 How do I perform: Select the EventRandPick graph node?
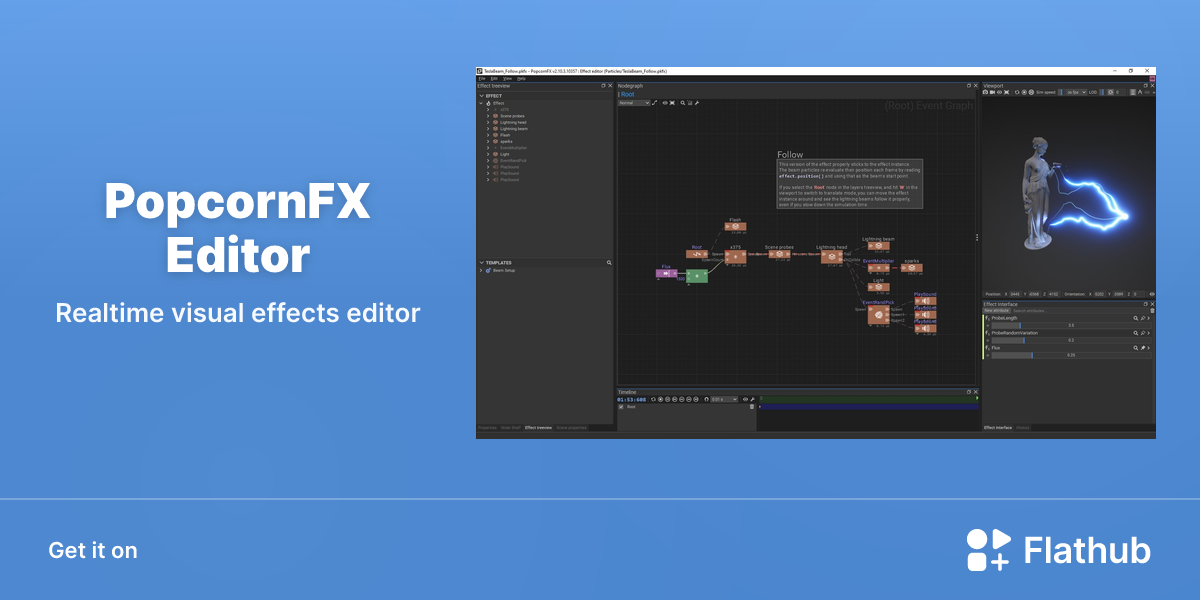[x=877, y=315]
